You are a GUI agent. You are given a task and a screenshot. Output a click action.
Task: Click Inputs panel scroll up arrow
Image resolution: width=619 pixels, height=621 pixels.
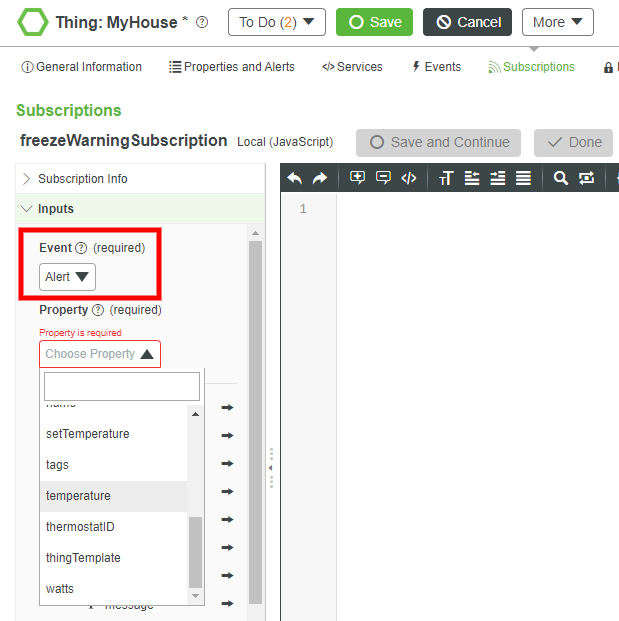(x=255, y=233)
